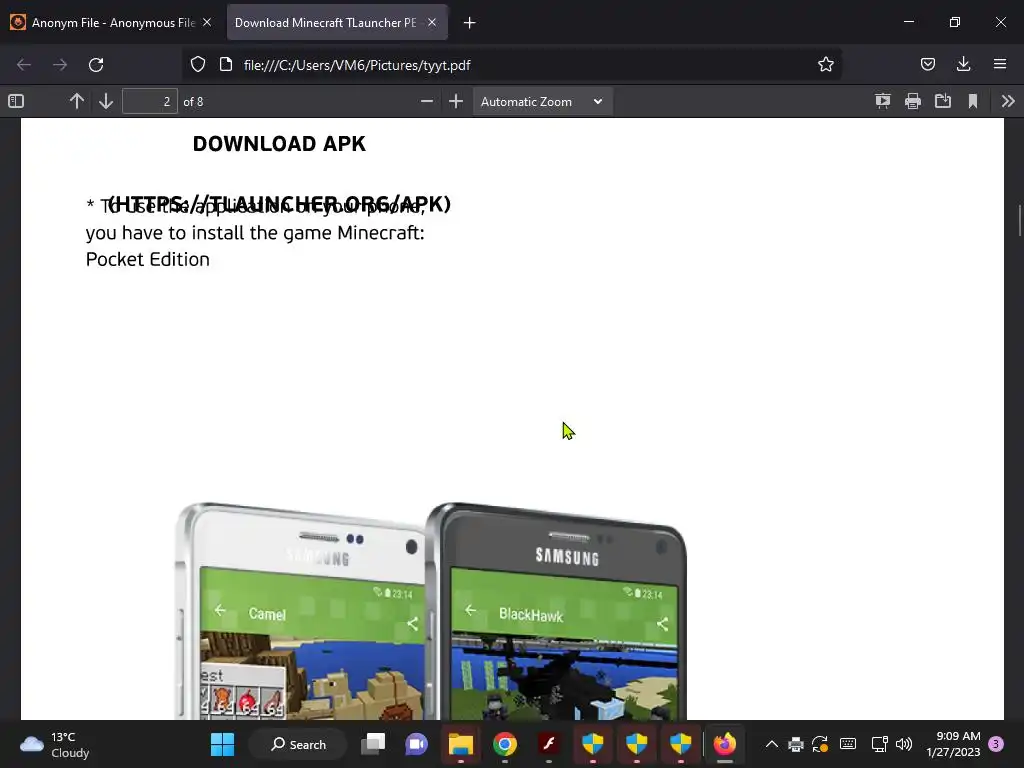1024x768 pixels.
Task: Toggle the PDF sidebar panel
Action: (16, 101)
